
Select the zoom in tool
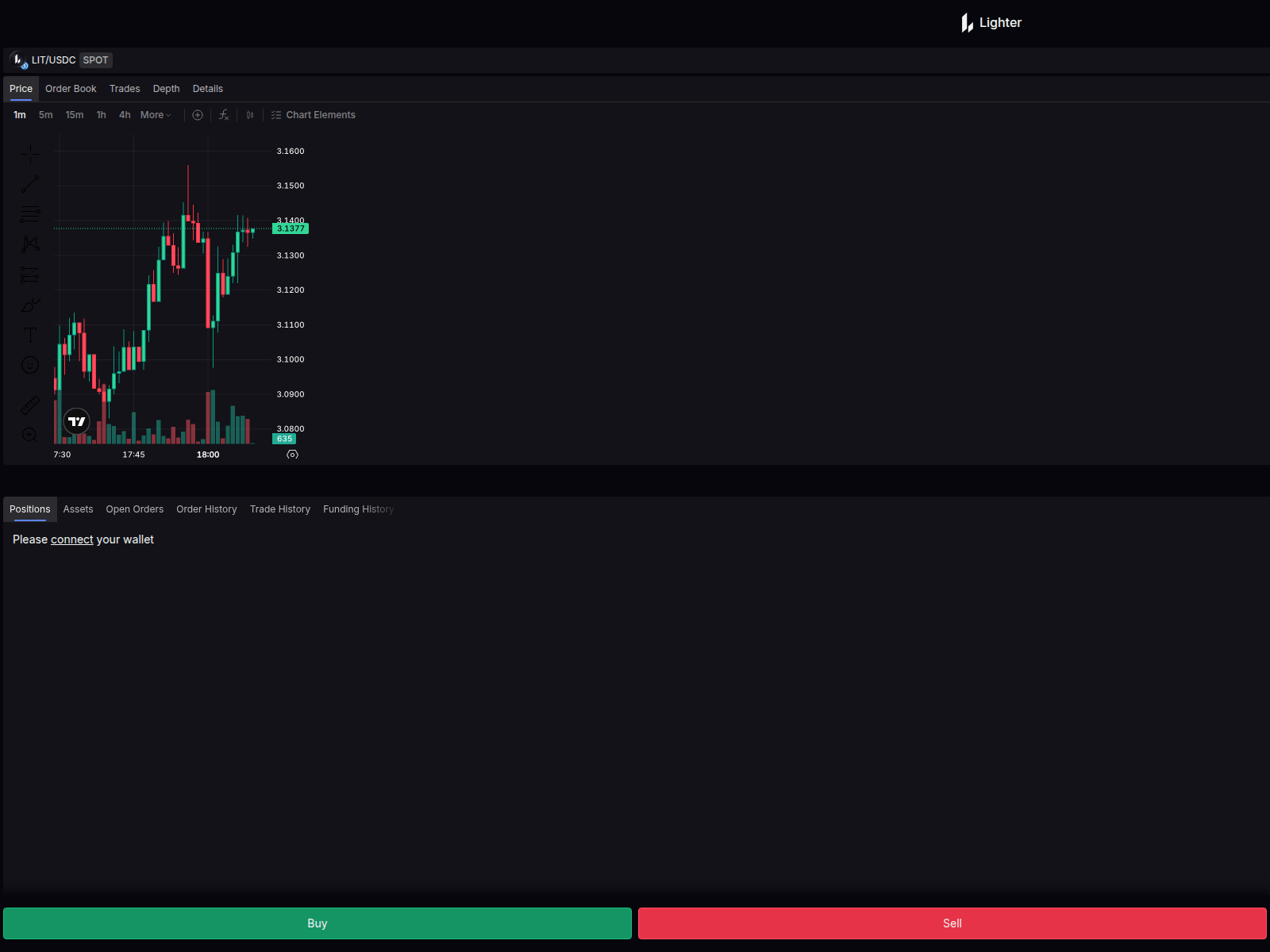[x=30, y=435]
